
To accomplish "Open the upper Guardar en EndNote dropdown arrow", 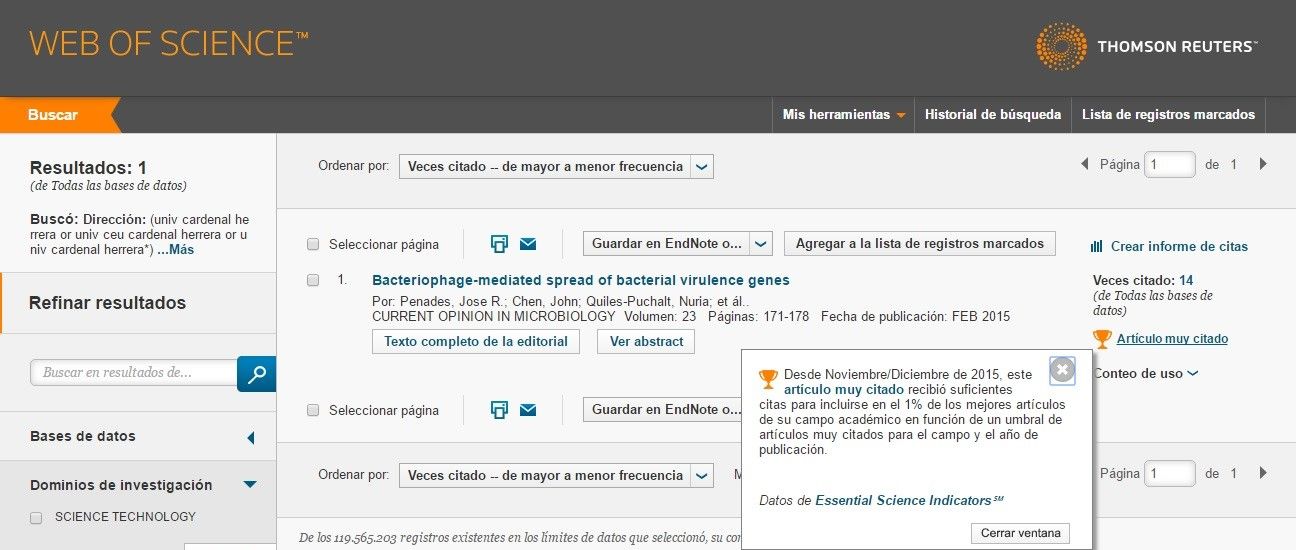I will click(761, 243).
